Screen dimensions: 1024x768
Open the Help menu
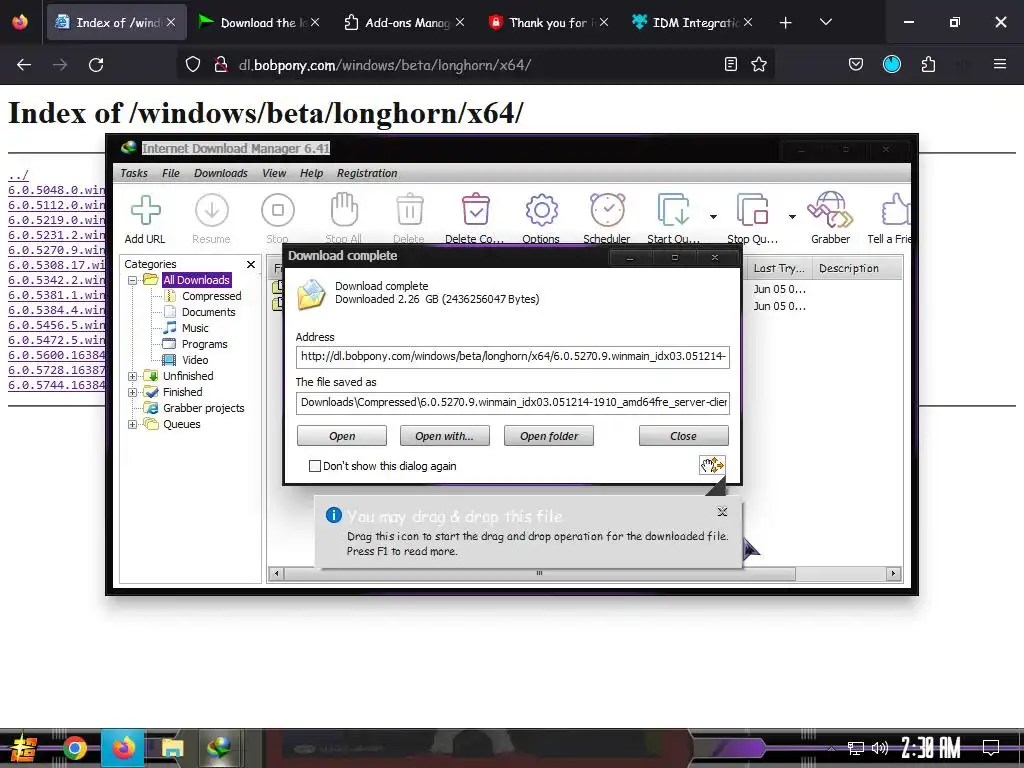coord(312,173)
